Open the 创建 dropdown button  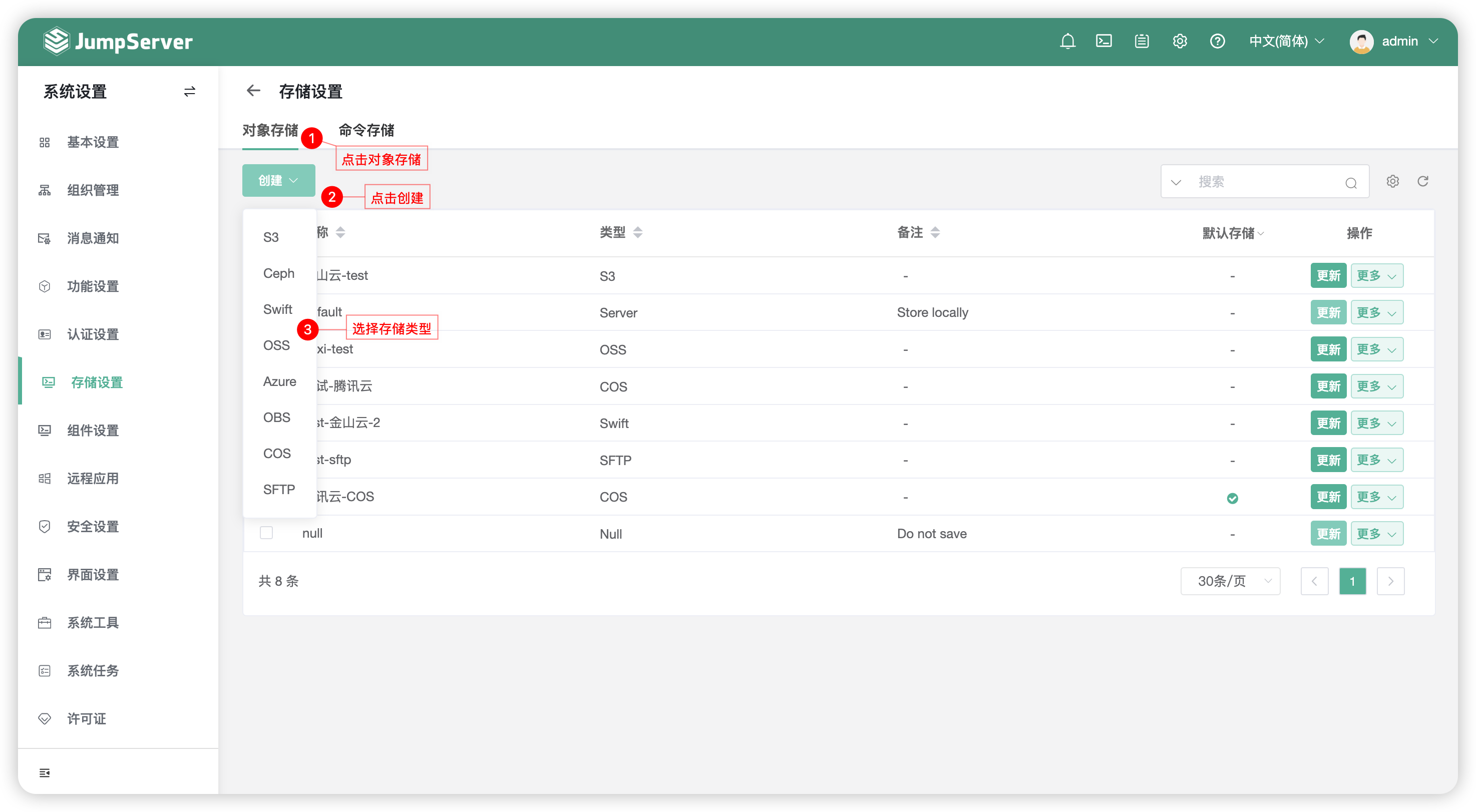click(278, 181)
